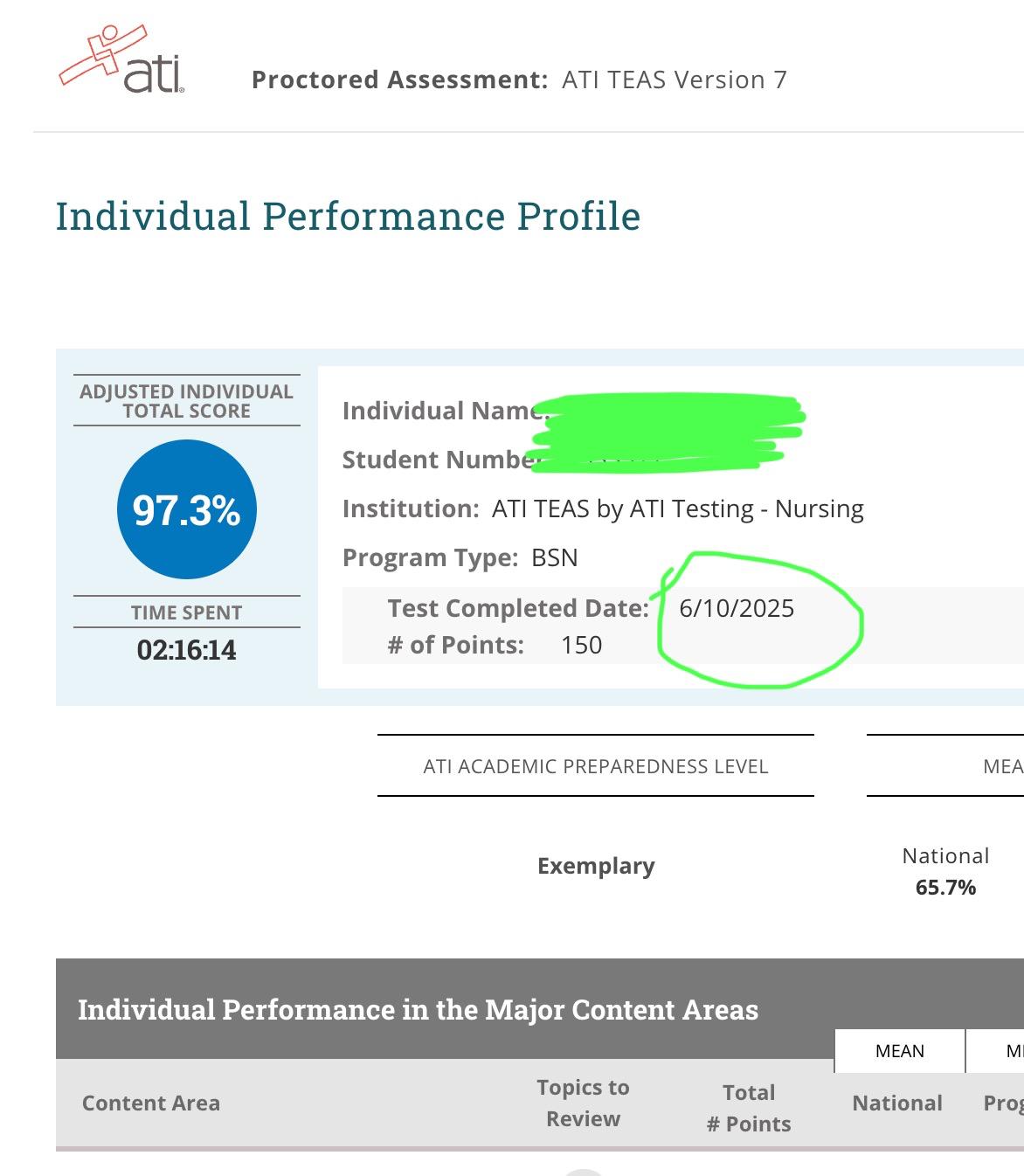
Task: Click the Individual Performance Profile heading
Action: click(348, 217)
